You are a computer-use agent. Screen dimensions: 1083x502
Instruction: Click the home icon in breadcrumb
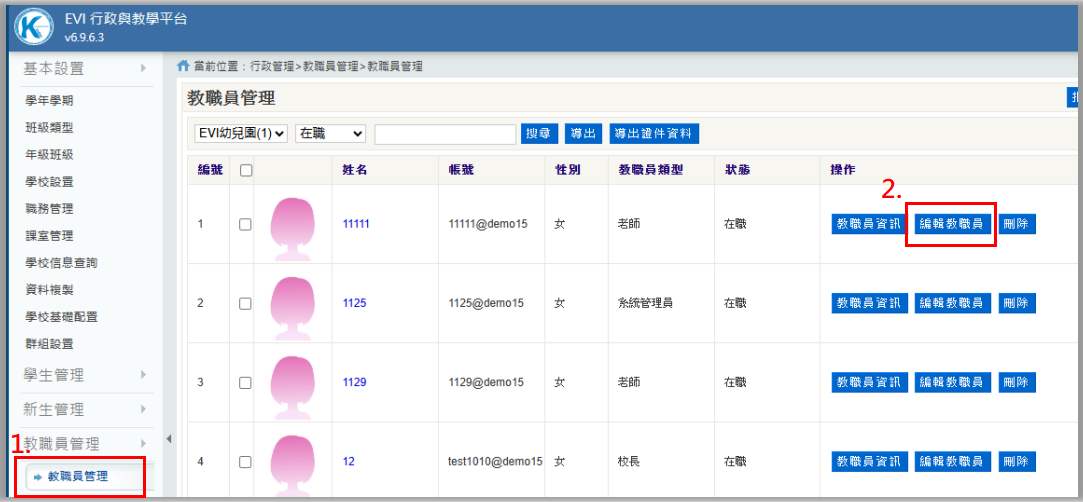183,66
